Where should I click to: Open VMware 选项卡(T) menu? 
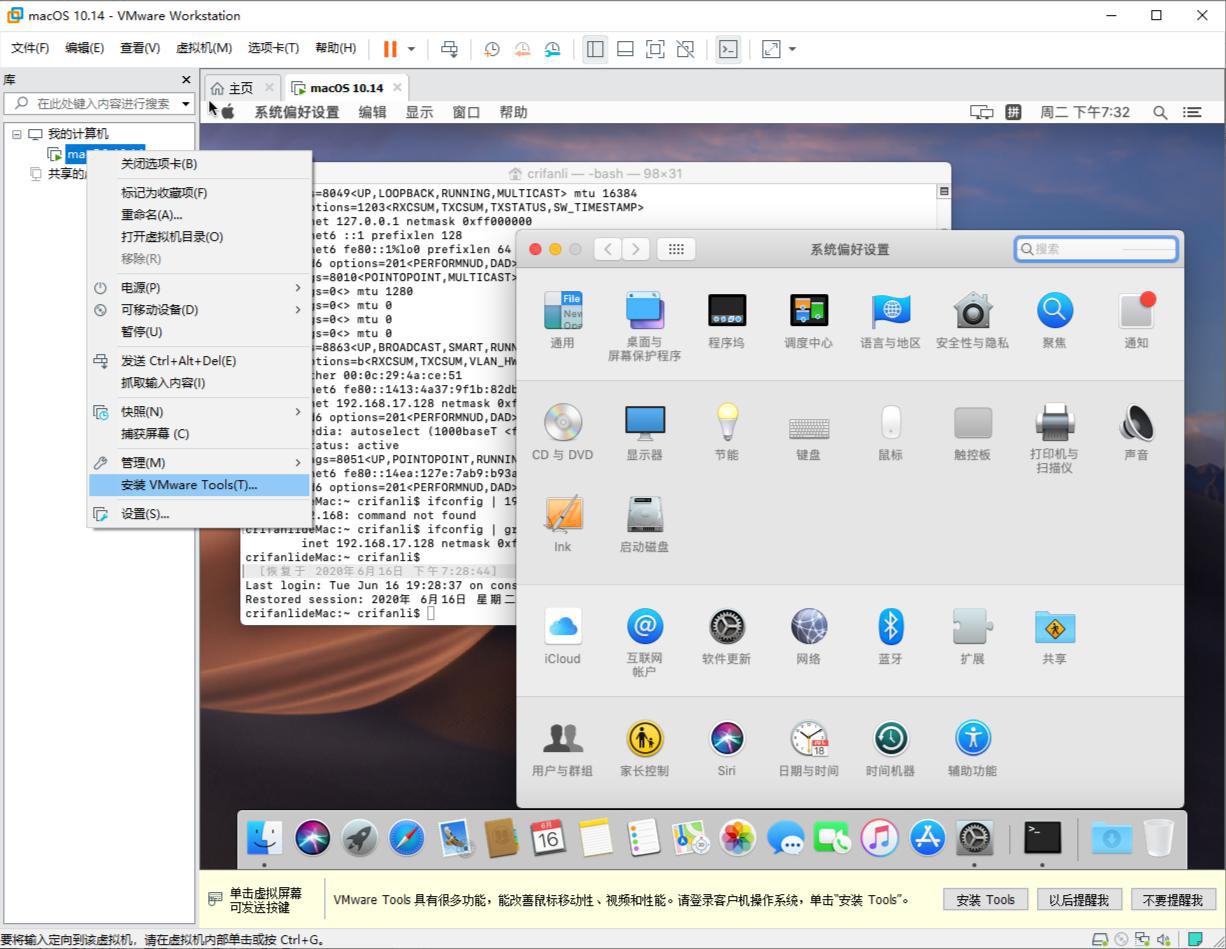273,48
